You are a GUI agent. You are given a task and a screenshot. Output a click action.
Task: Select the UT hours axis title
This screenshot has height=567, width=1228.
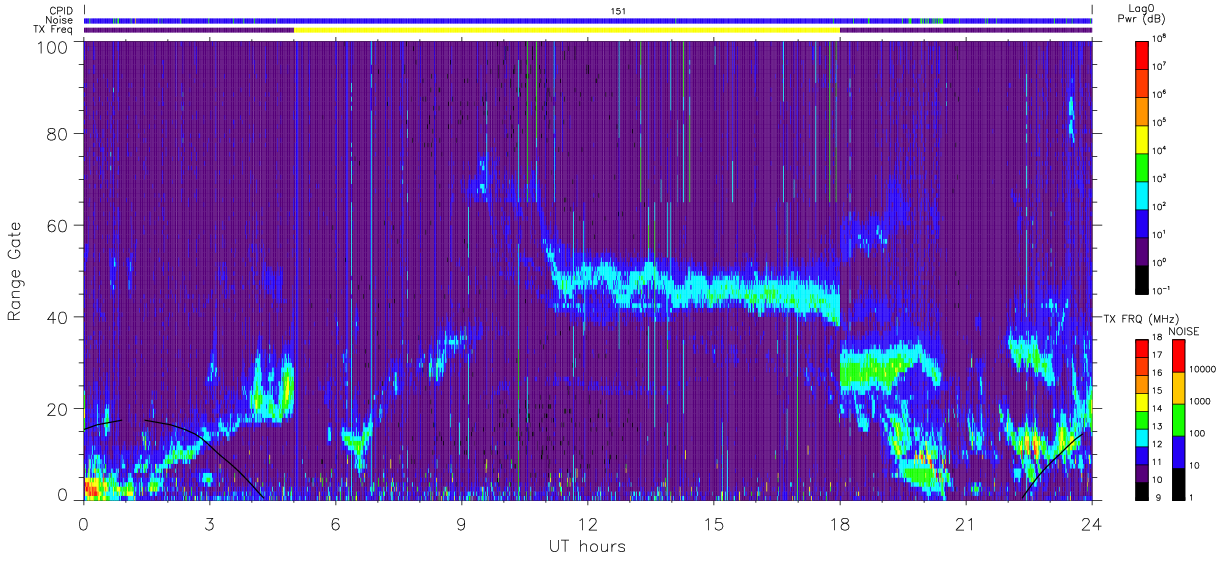(587, 546)
